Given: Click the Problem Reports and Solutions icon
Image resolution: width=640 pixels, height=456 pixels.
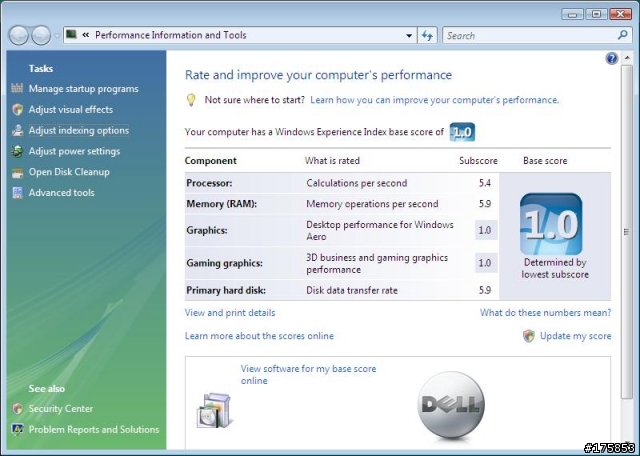Looking at the screenshot, I should point(17,429).
